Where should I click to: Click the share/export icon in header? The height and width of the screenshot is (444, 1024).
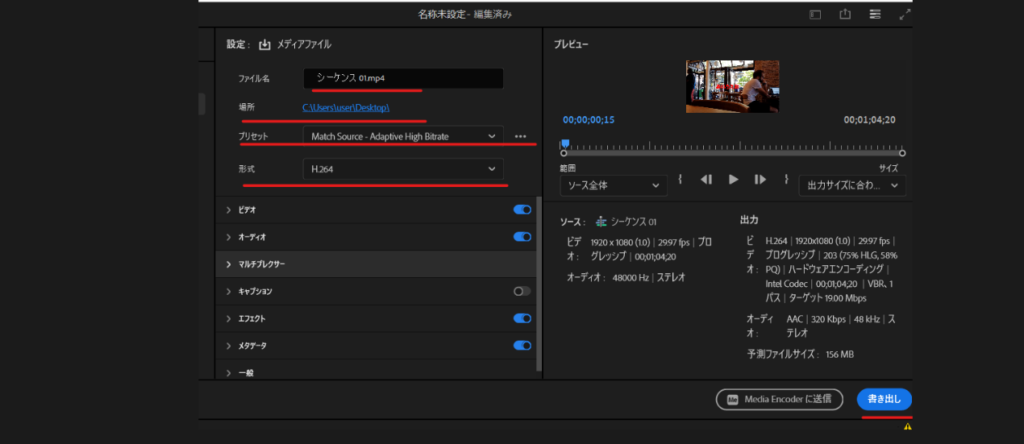point(845,14)
